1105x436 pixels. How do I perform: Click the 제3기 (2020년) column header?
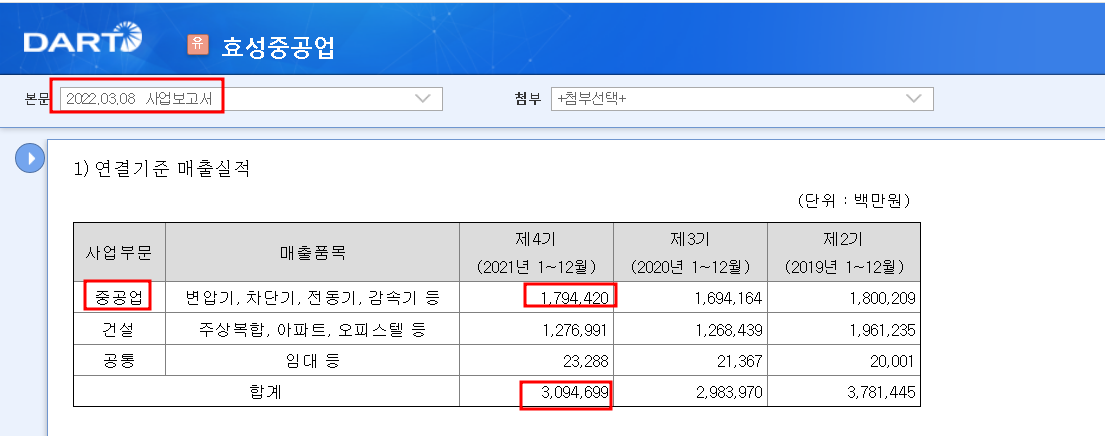691,252
